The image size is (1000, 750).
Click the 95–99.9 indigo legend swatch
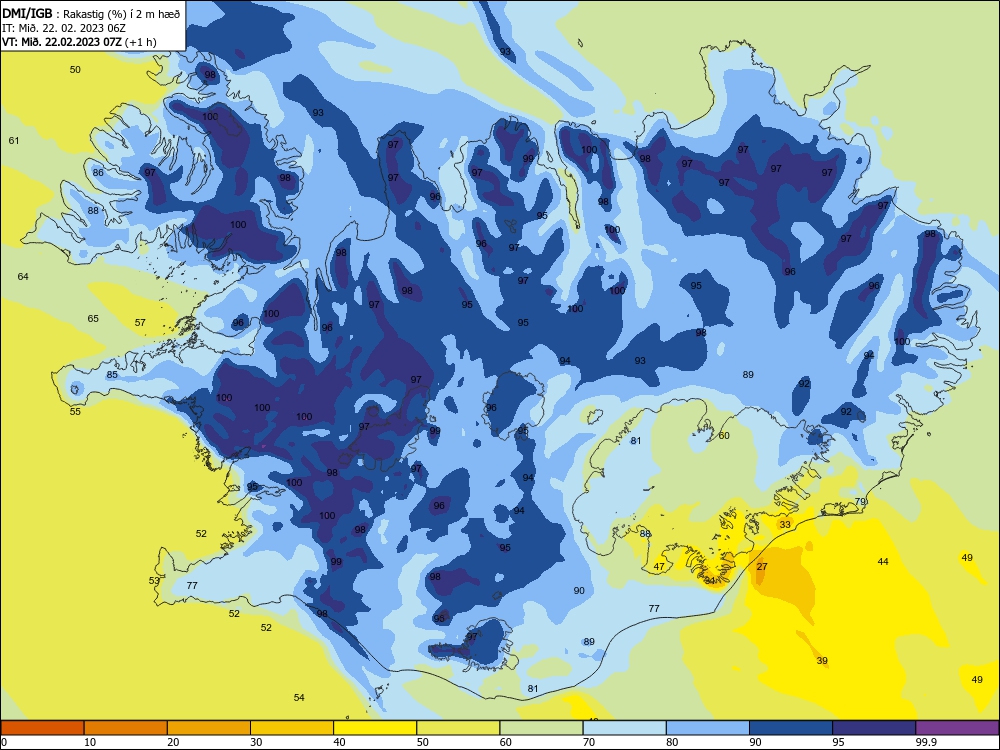coord(874,728)
